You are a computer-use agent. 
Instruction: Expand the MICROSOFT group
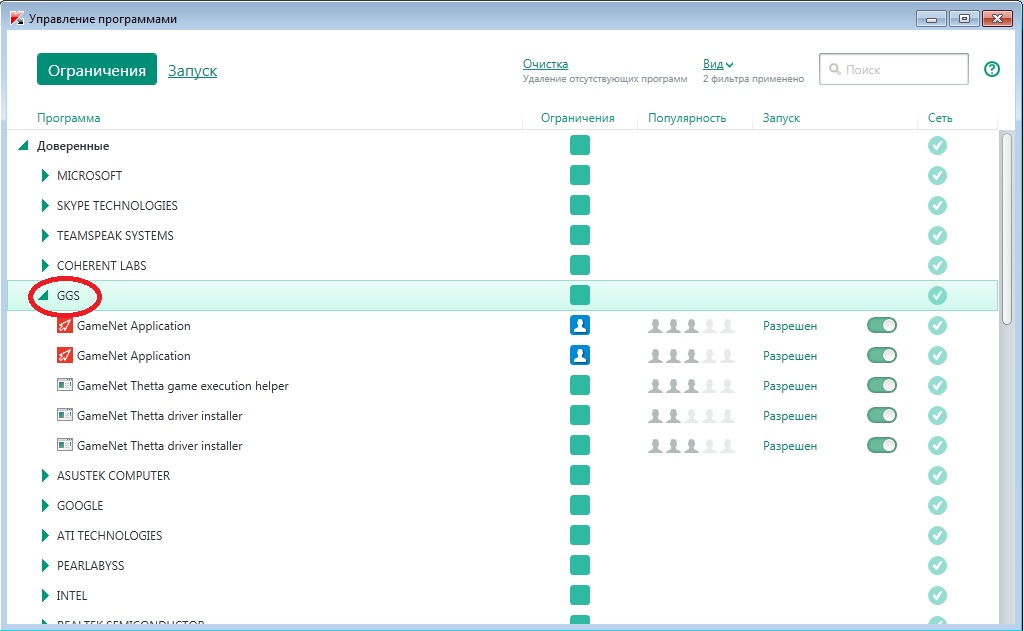coord(45,175)
